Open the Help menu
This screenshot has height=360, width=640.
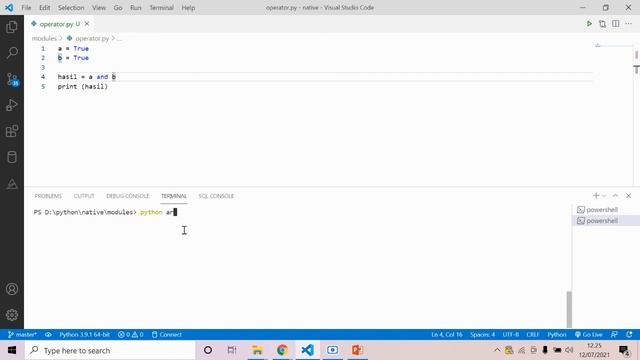click(x=188, y=7)
